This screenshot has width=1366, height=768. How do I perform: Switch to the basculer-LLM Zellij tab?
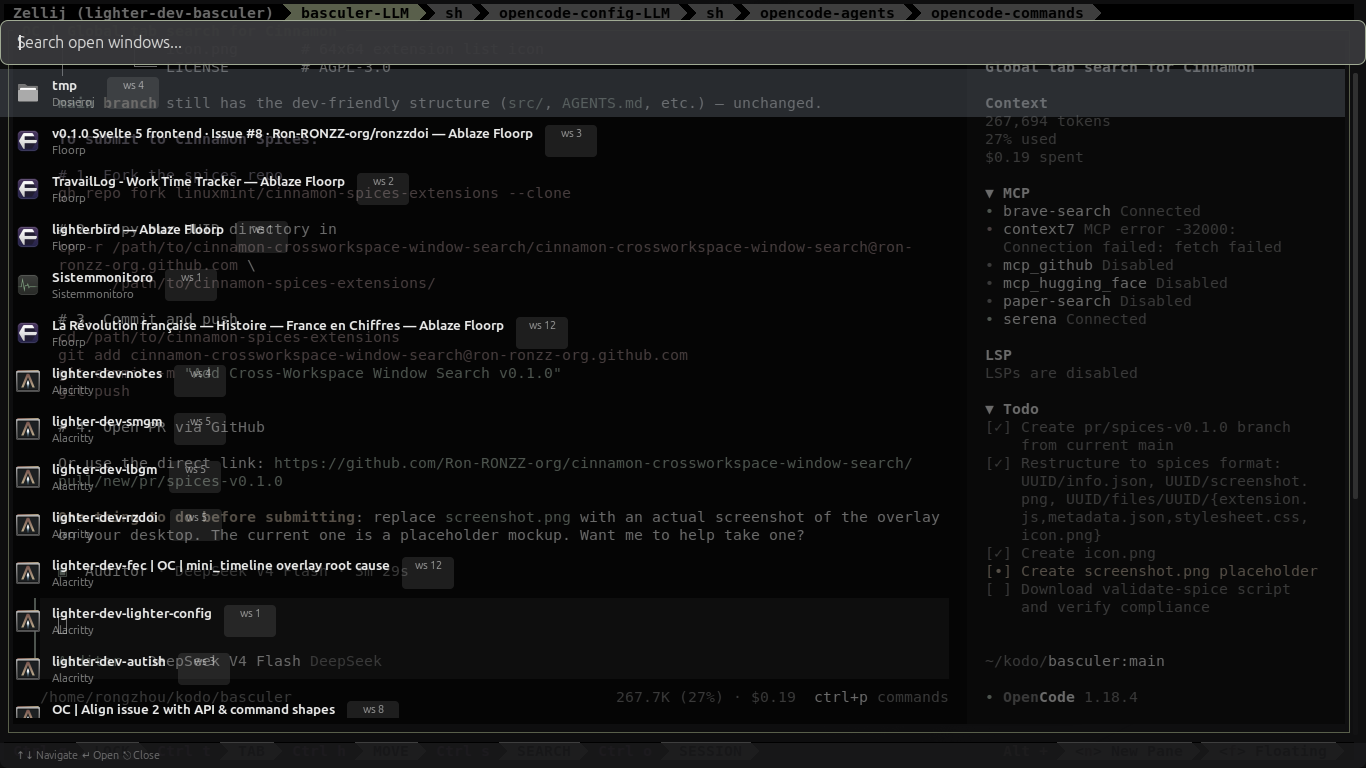coord(354,13)
